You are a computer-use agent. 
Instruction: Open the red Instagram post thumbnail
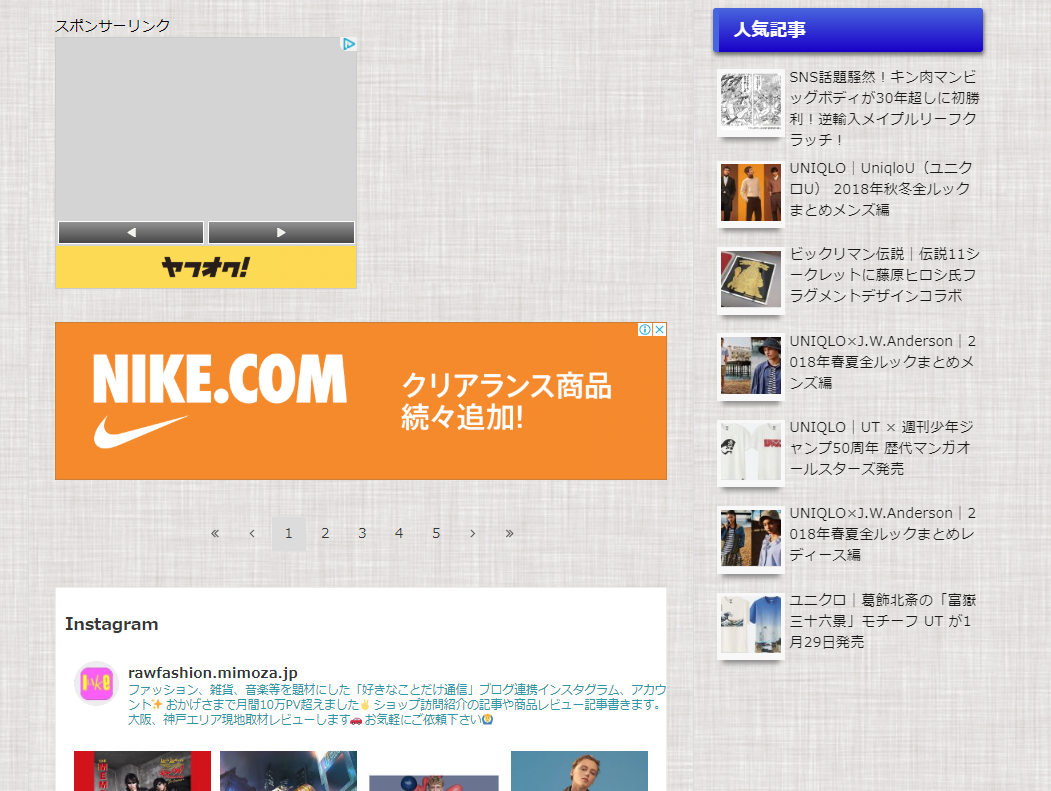point(142,771)
